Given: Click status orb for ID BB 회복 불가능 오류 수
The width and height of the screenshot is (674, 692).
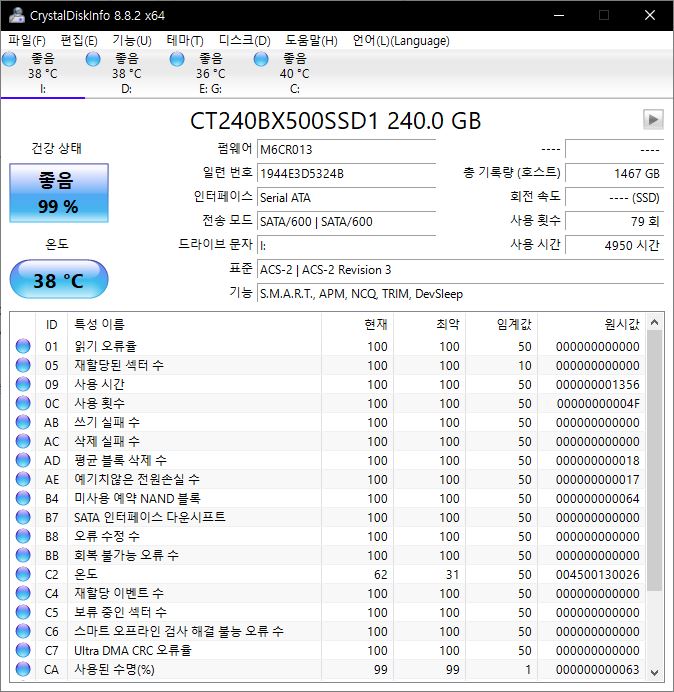Looking at the screenshot, I should pos(23,555).
